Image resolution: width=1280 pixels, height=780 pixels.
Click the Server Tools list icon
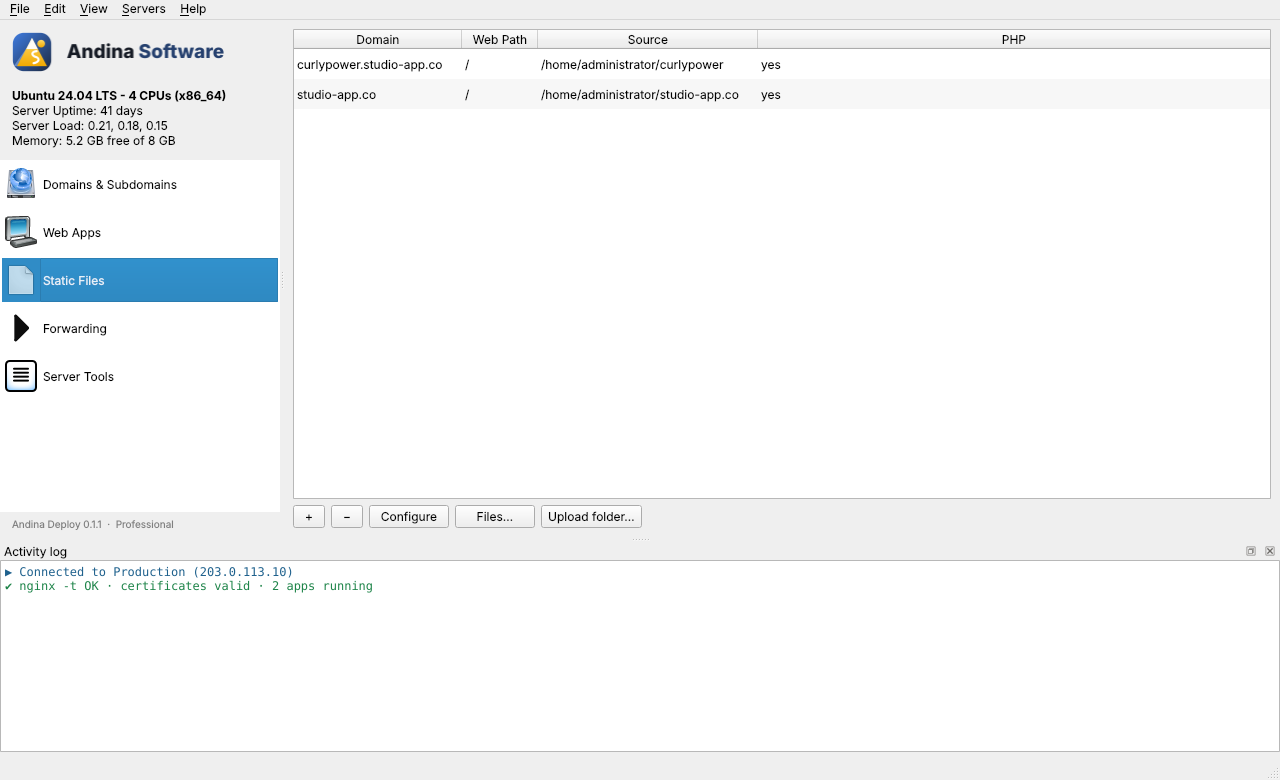point(21,376)
